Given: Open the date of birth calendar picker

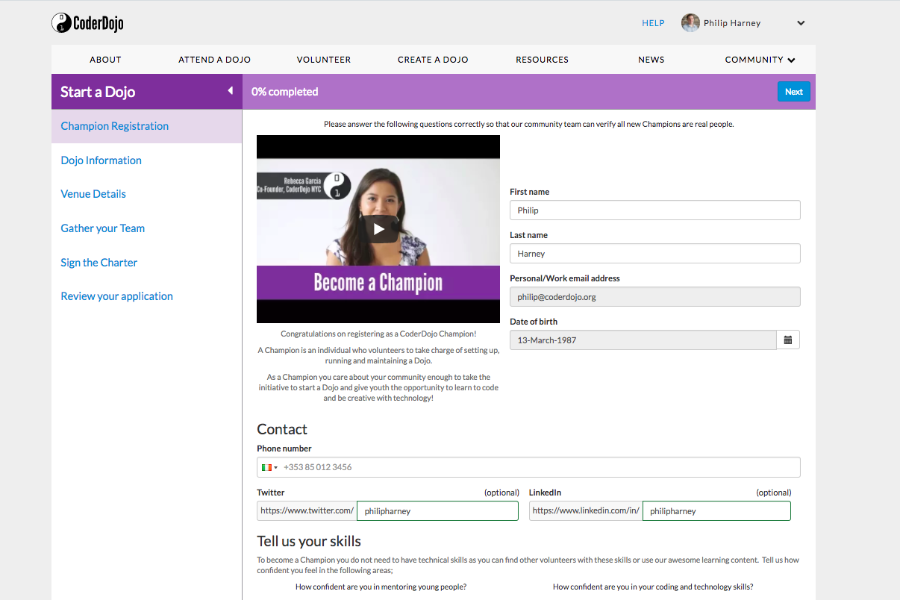Looking at the screenshot, I should 788,340.
